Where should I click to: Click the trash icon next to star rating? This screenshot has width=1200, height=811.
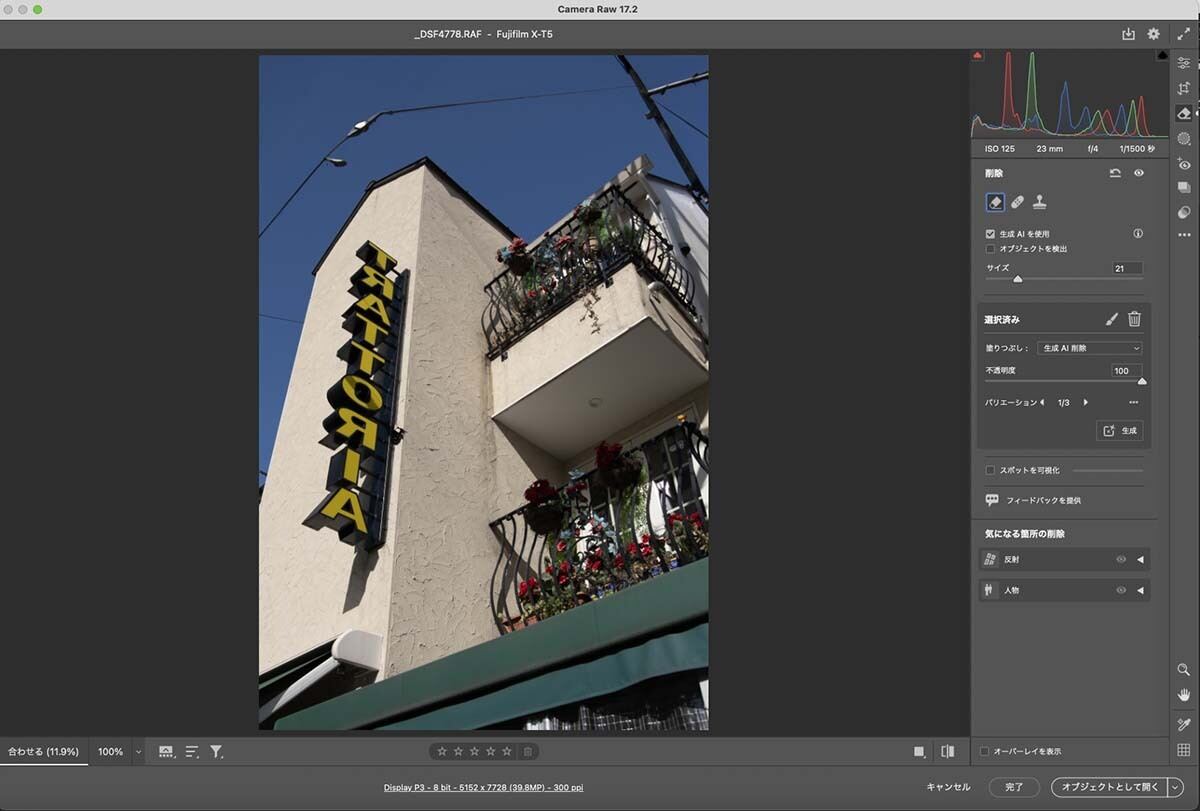(528, 751)
